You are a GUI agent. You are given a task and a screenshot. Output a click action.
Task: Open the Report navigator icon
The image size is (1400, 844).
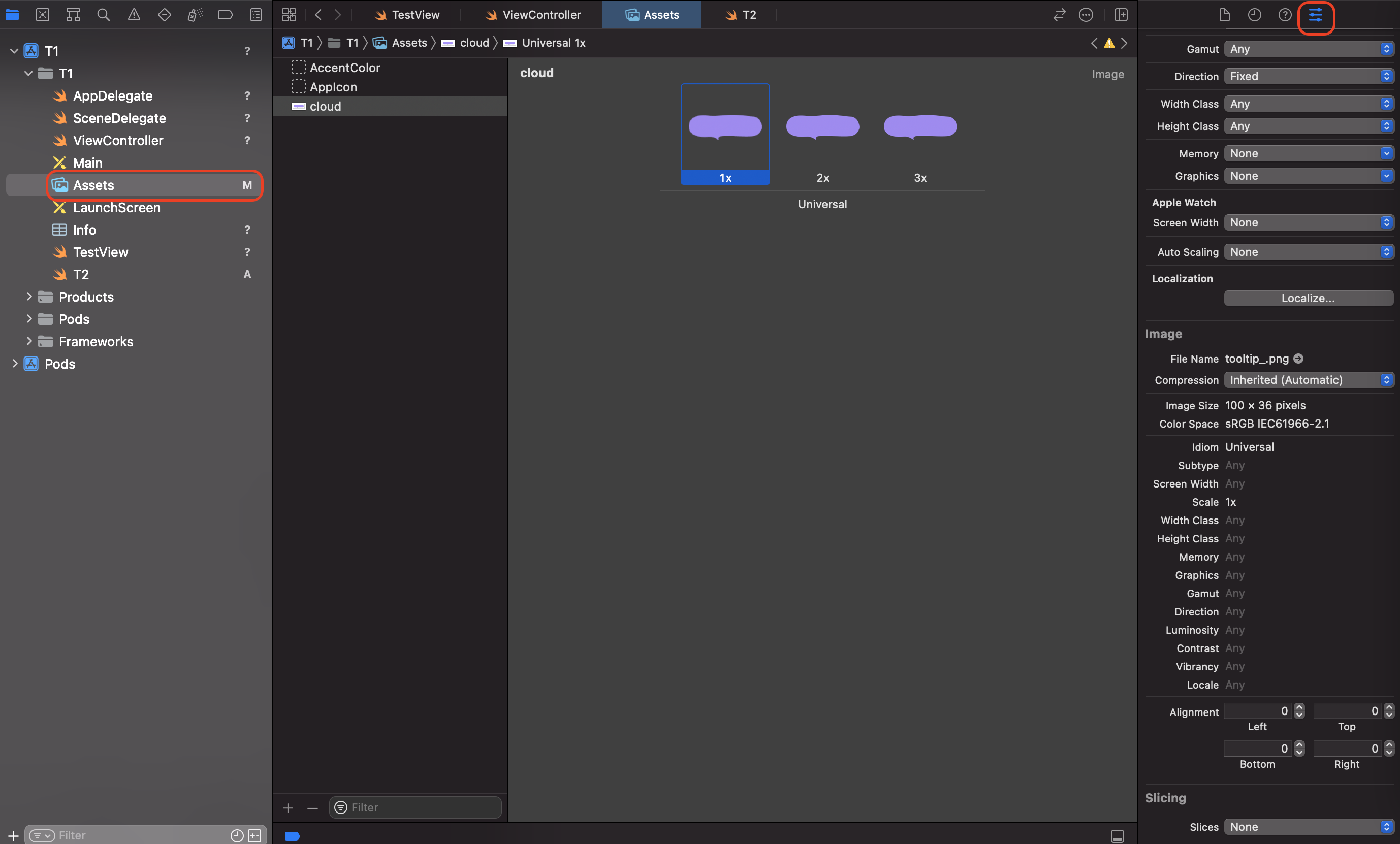[x=256, y=15]
